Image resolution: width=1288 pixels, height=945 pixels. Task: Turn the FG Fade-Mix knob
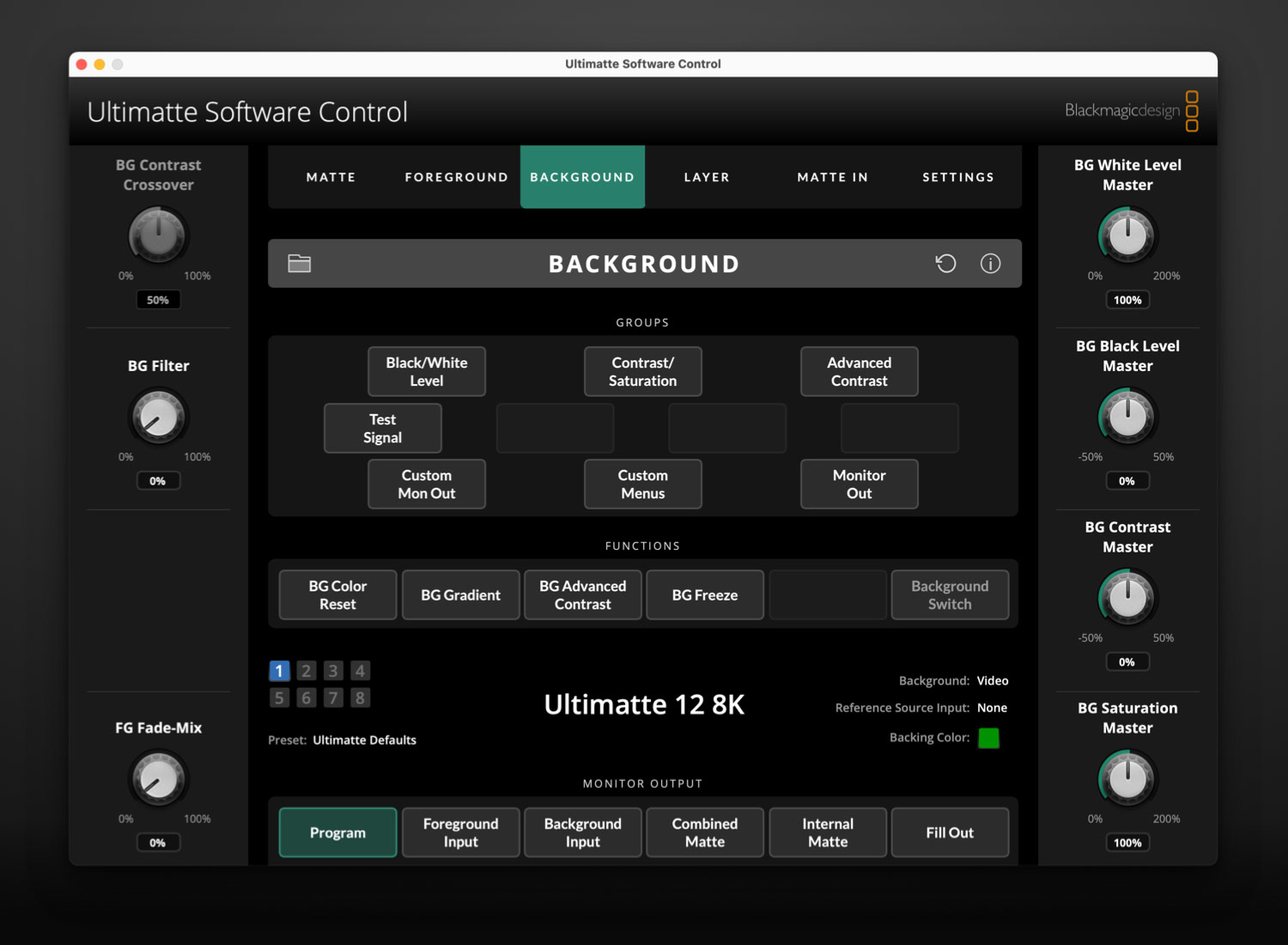158,780
